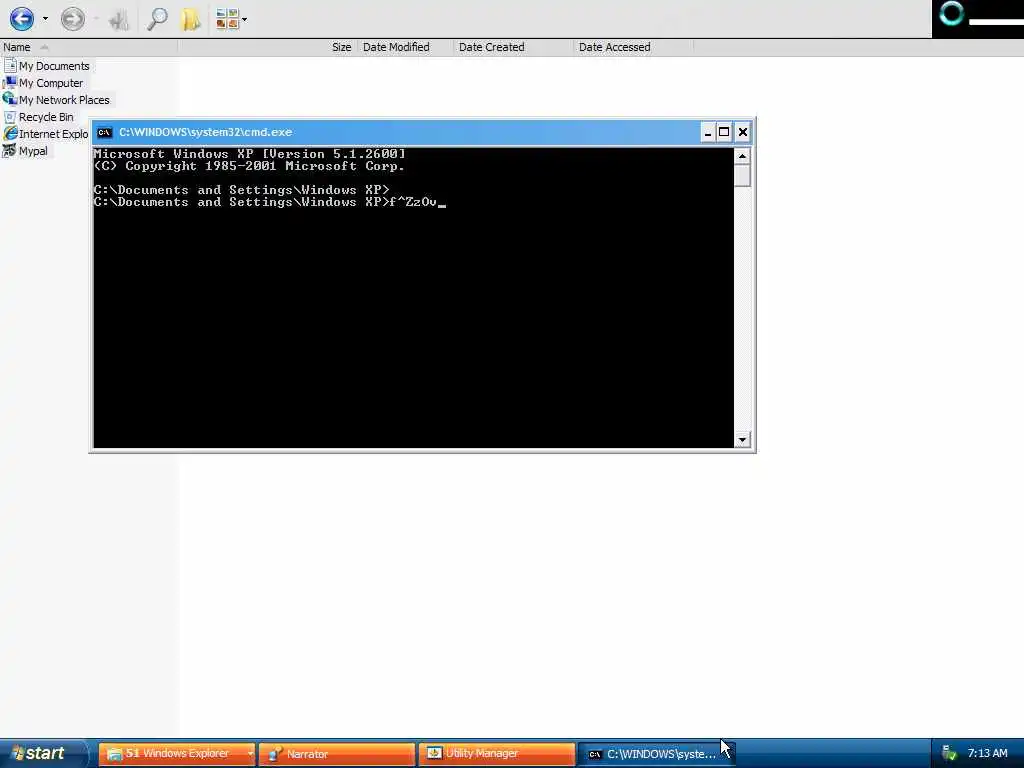Viewport: 1024px width, 768px height.
Task: Click the 7:13 AM clock
Action: coord(987,753)
